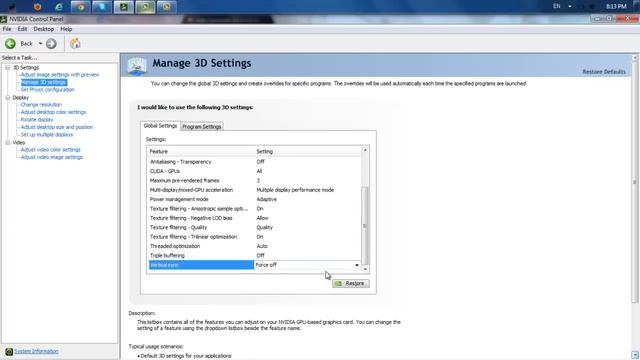640x360 pixels.
Task: Open the File menu
Action: [x=7, y=29]
